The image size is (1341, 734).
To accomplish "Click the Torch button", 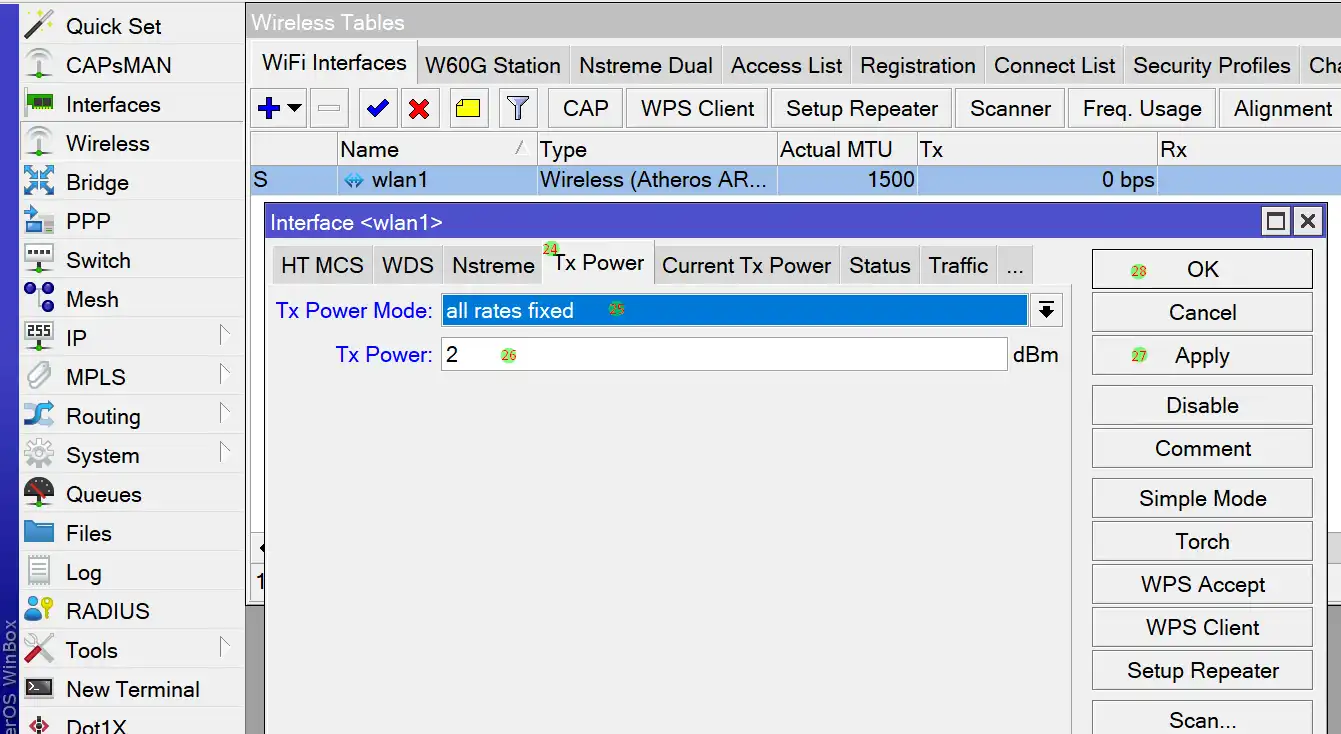I will 1201,541.
